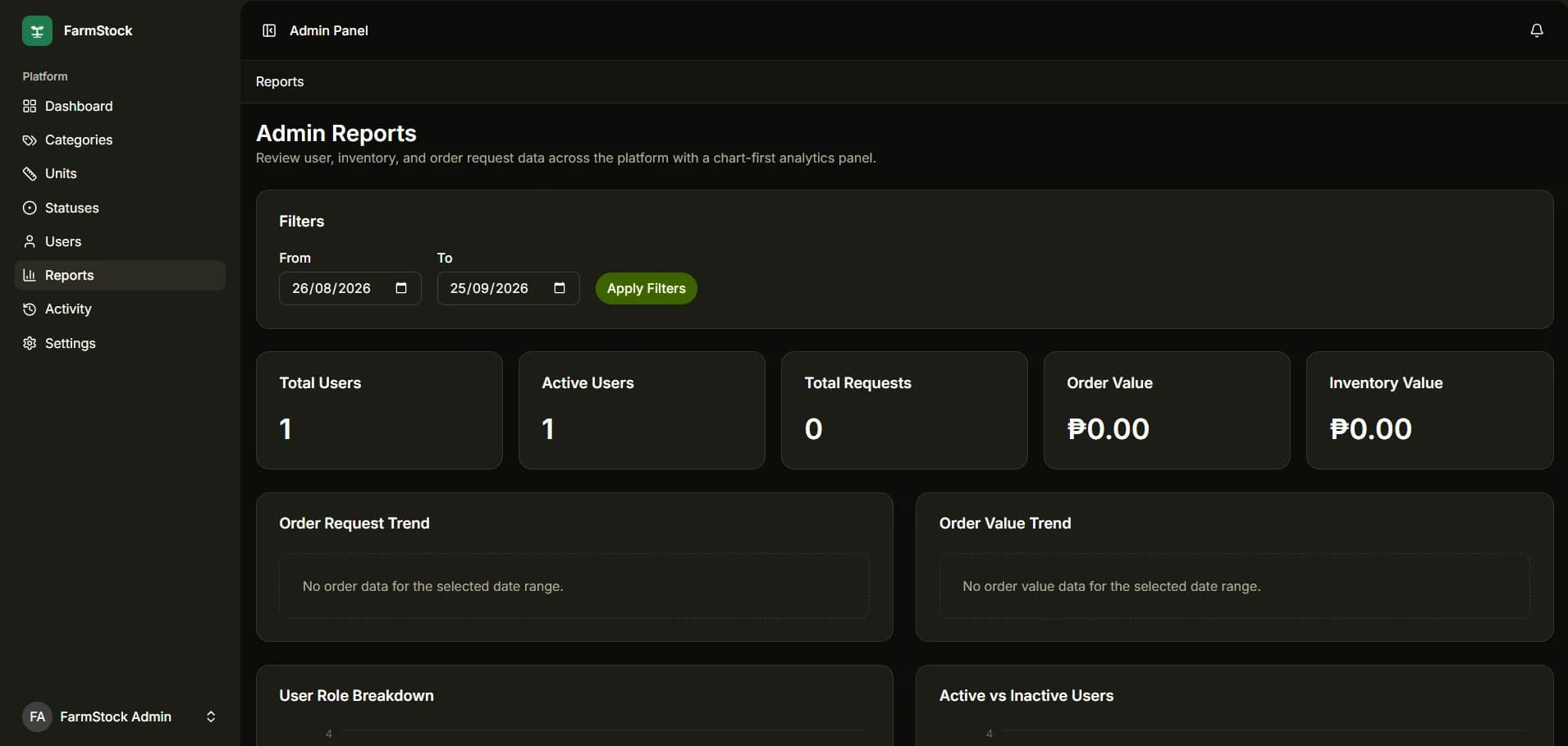Click the FA user avatar
The image size is (1568, 746).
[37, 716]
